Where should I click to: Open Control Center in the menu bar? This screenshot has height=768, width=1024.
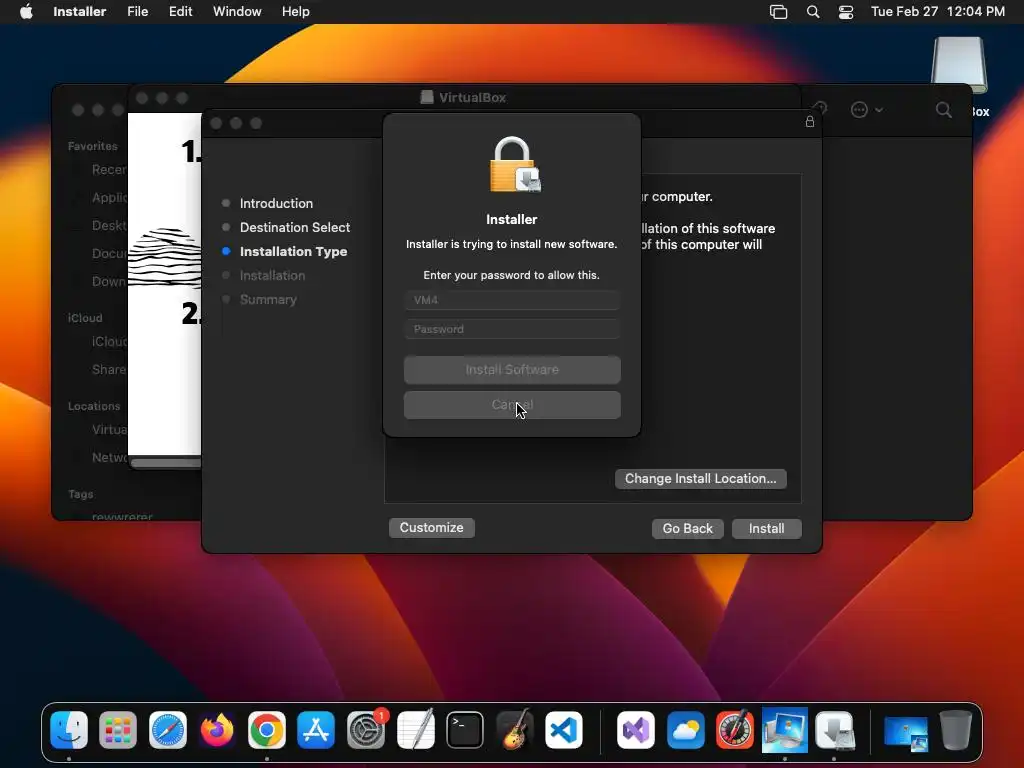[x=846, y=12]
